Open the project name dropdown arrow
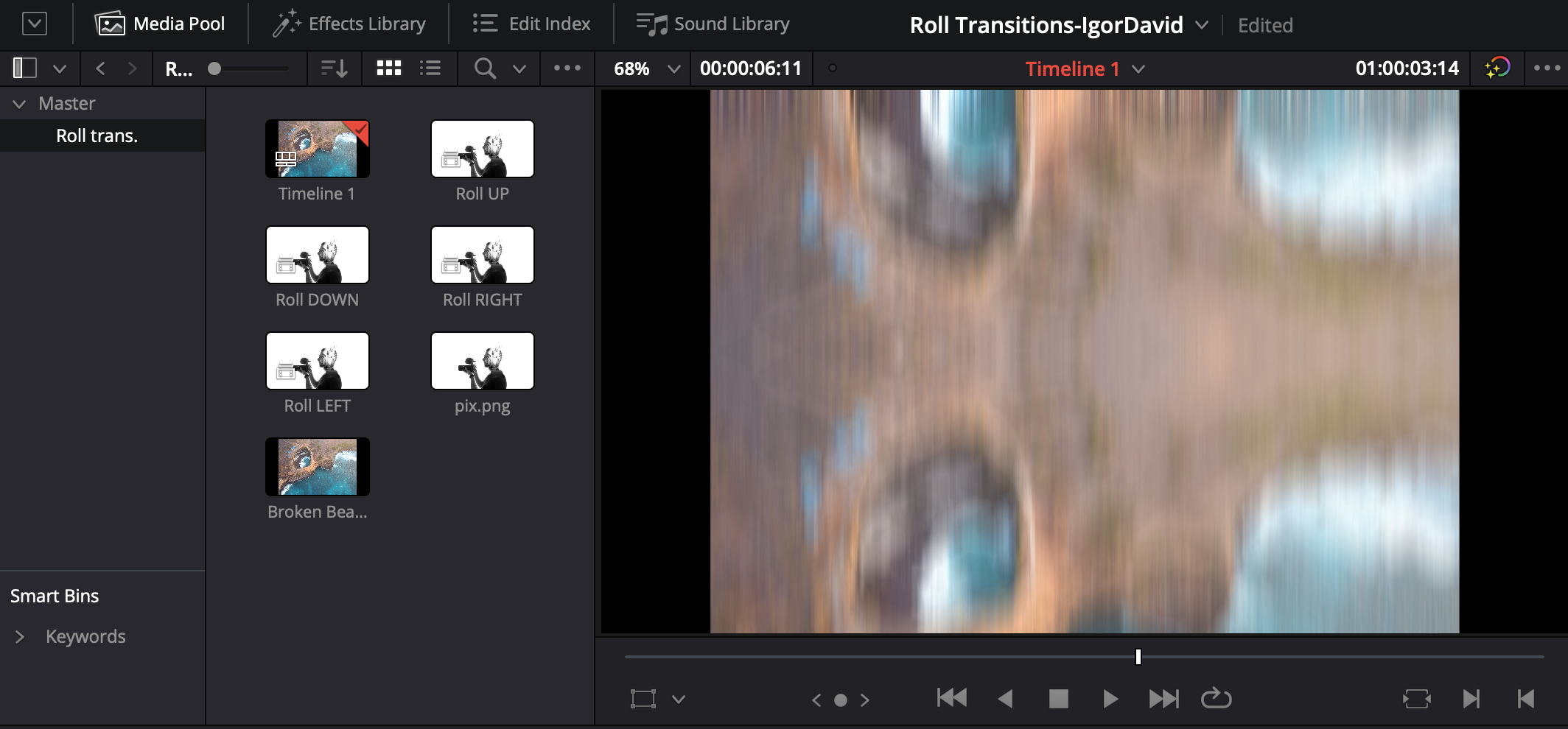This screenshot has height=729, width=1568. [1202, 25]
